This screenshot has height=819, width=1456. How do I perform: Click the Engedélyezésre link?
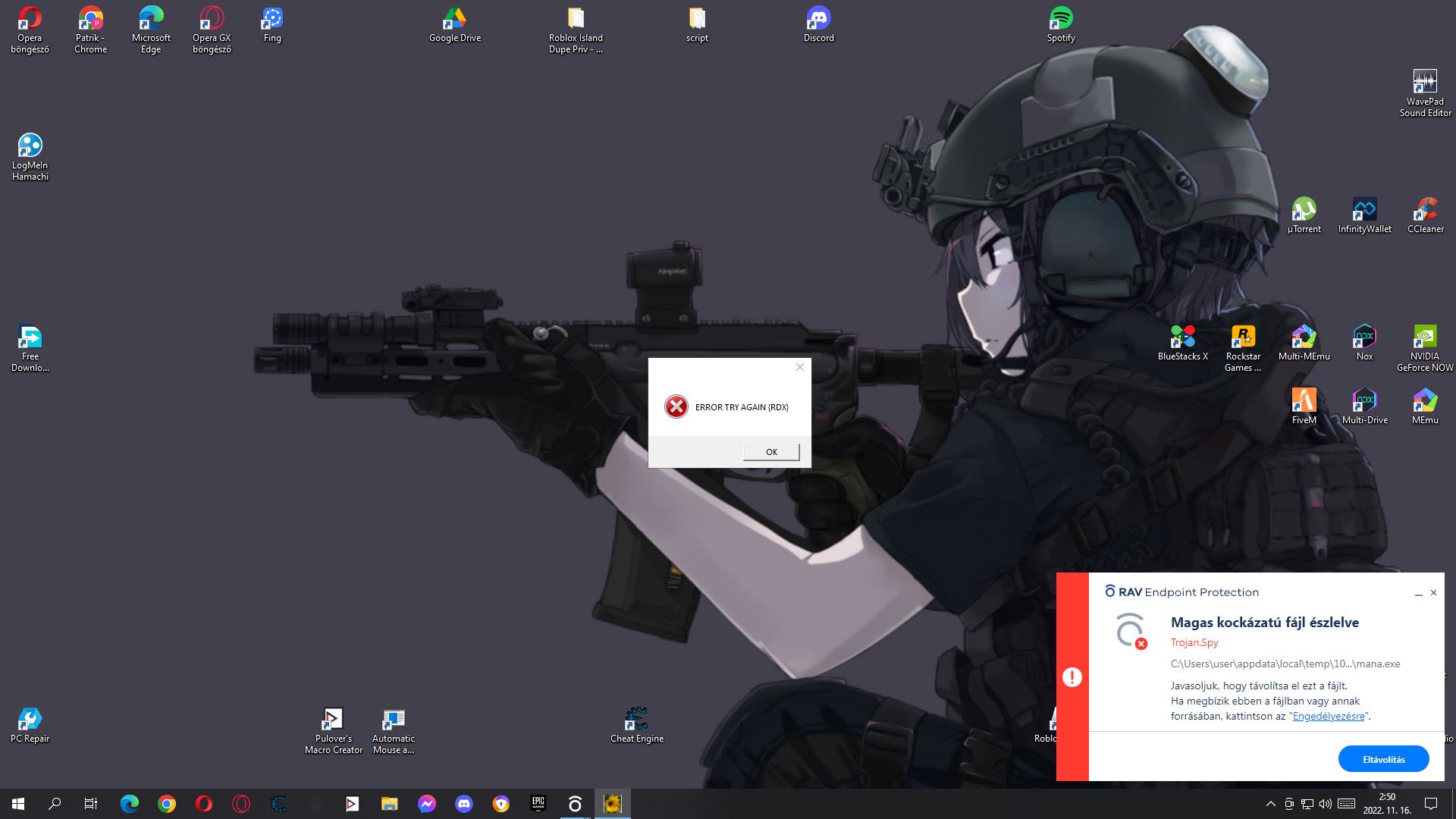(x=1328, y=716)
